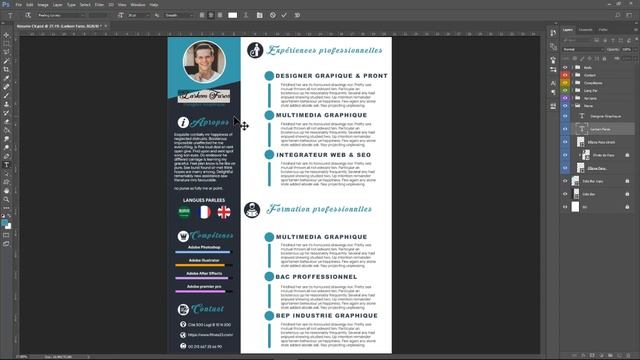Hide the red-labeled layer group
640x360 pixels.
point(565,75)
